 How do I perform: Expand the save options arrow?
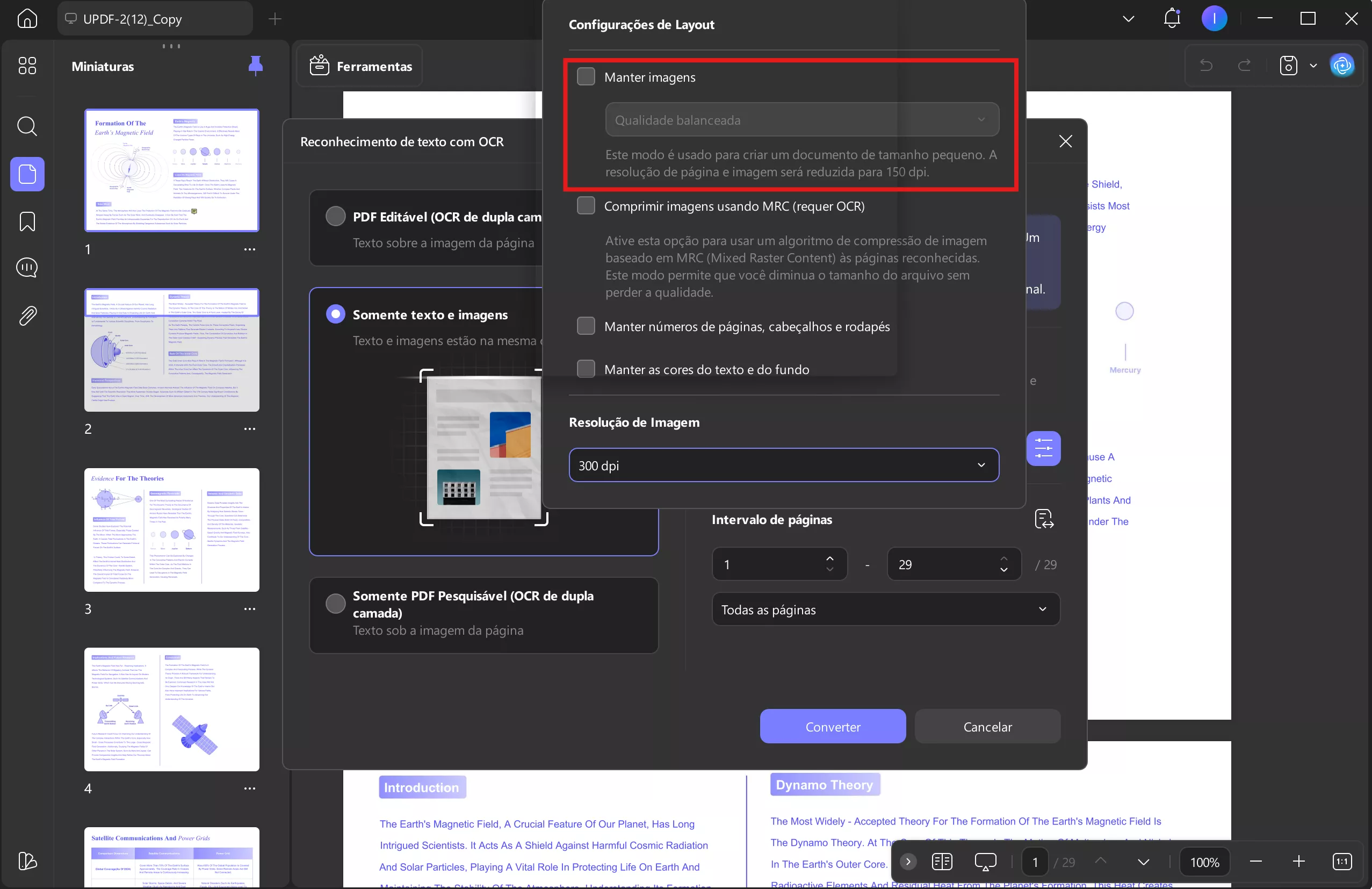coord(1313,66)
